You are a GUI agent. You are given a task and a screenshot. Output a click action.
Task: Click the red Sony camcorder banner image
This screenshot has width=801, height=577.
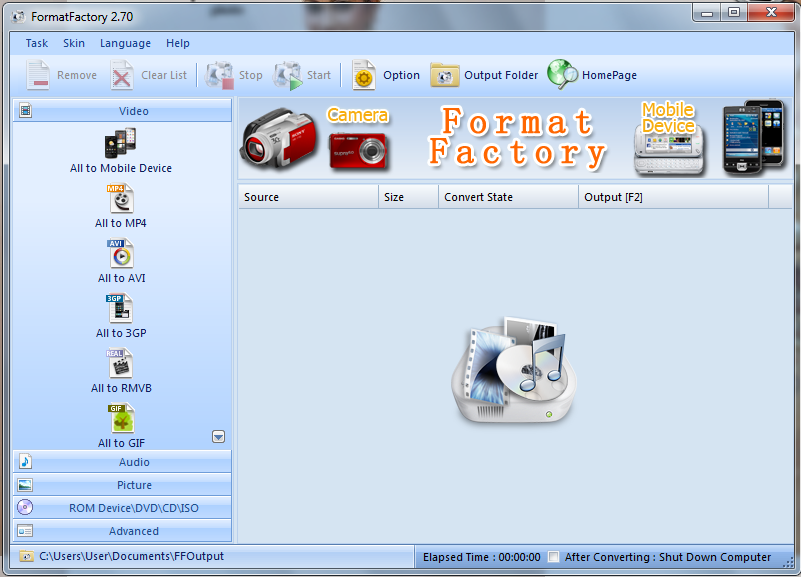[x=278, y=138]
